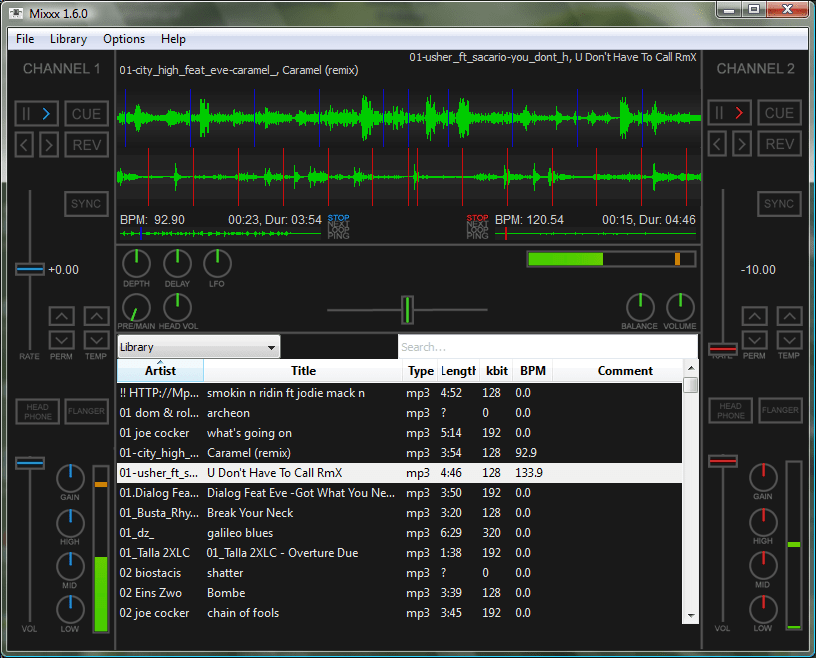Toggle REV reverse playback on Channel 1
This screenshot has height=658, width=816.
pyautogui.click(x=86, y=144)
